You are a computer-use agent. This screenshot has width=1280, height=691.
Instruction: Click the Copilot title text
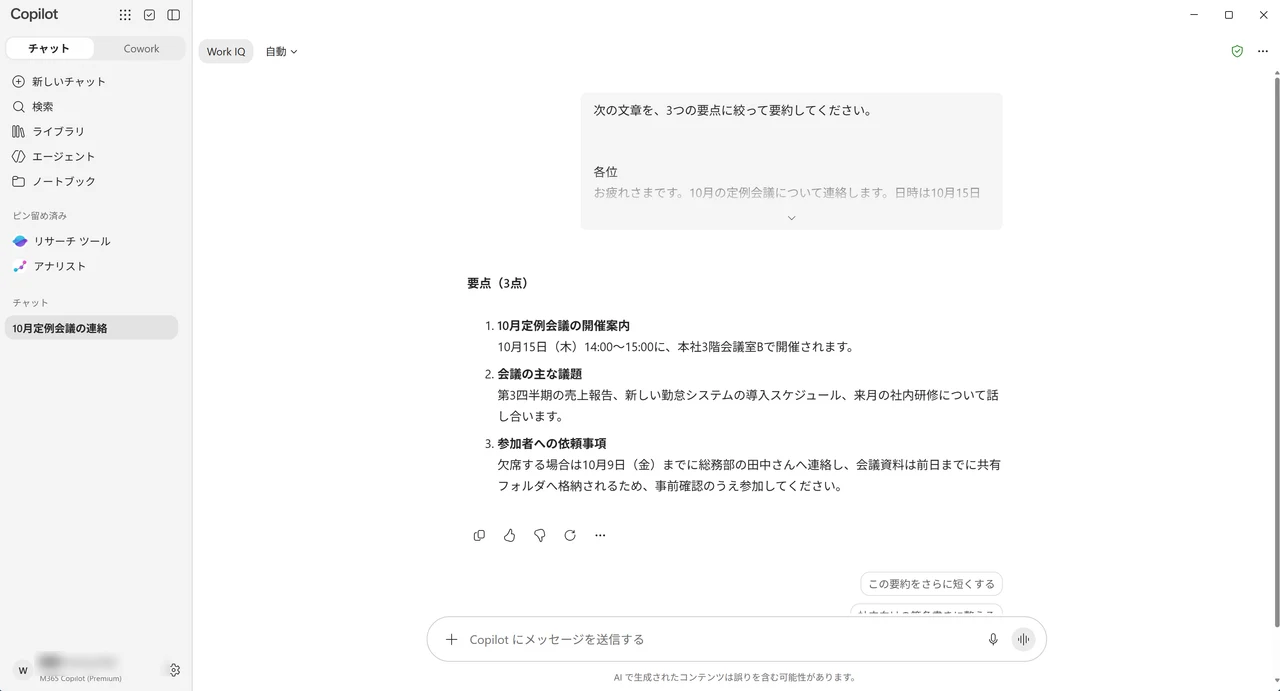[35, 14]
